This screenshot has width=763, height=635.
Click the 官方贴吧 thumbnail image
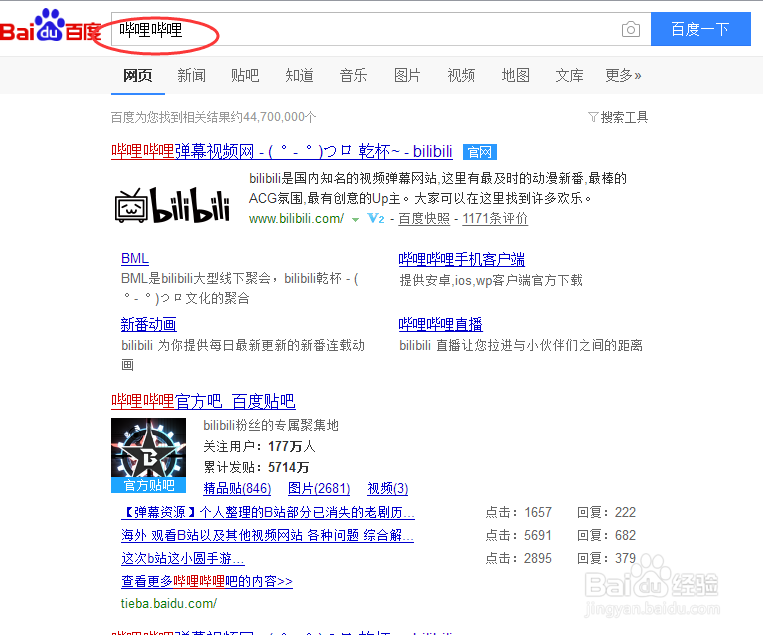pos(148,455)
